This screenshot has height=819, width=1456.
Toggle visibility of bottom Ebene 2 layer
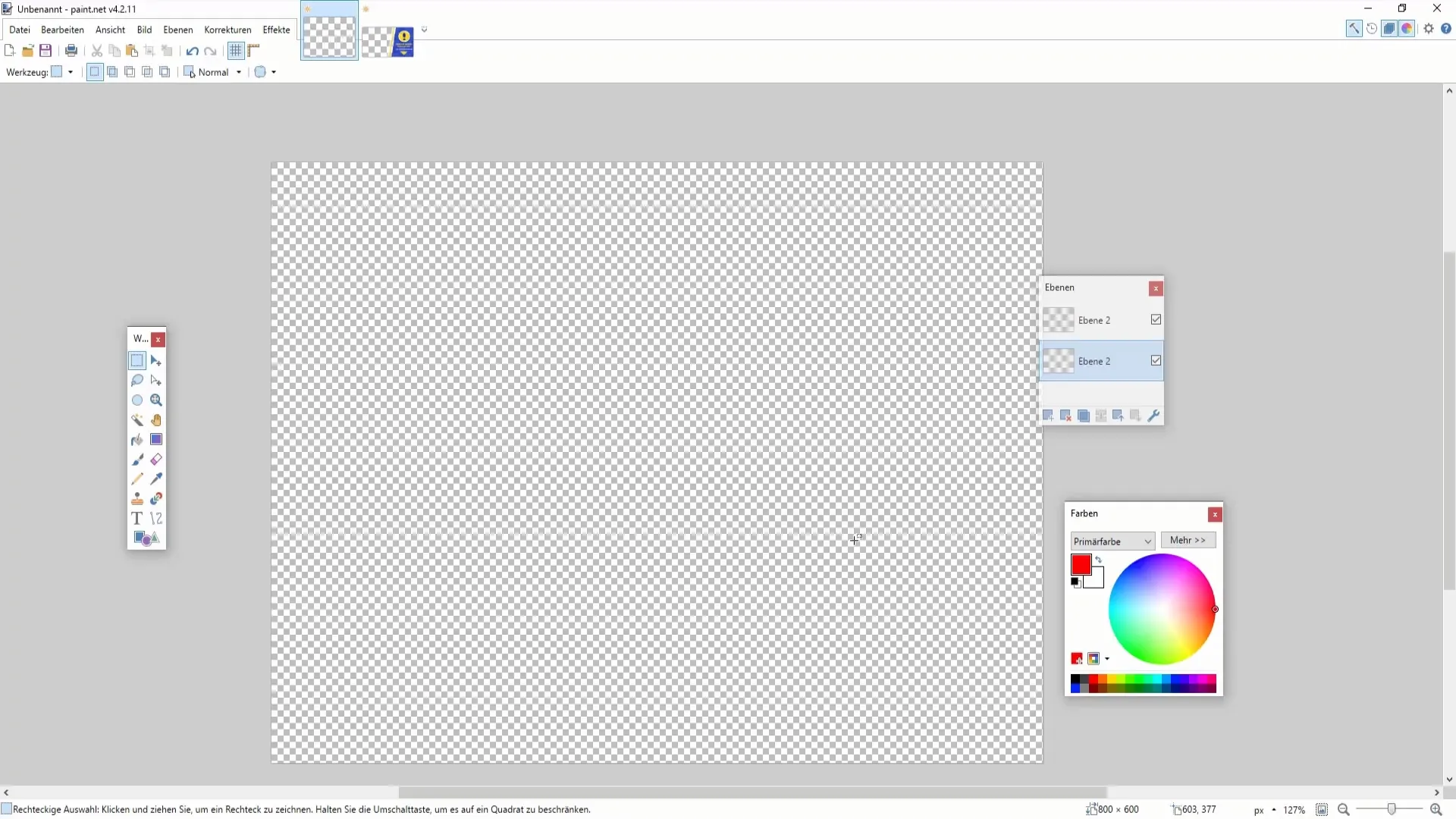1156,361
